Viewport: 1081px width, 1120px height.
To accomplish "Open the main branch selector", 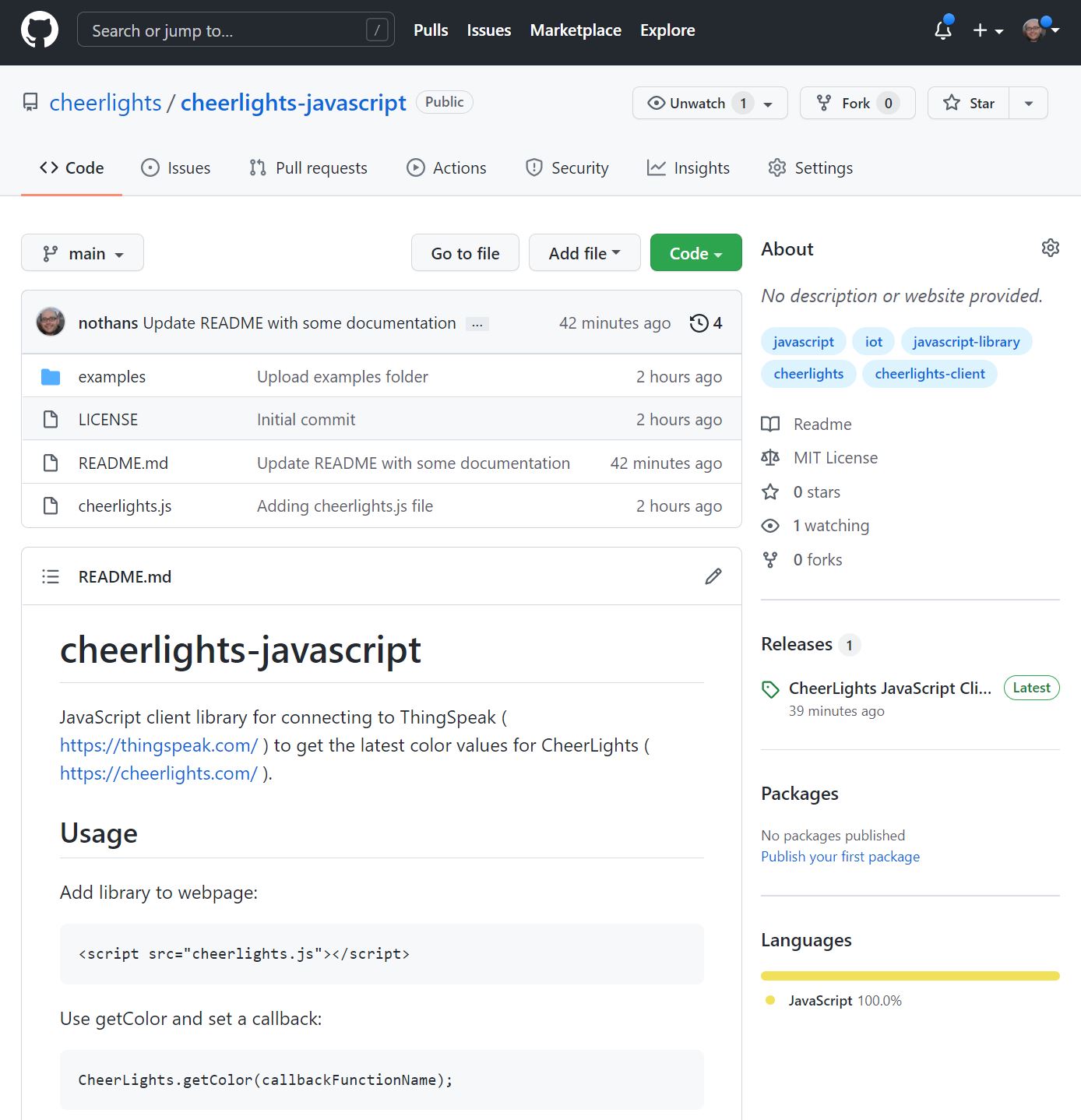I will pos(83,252).
